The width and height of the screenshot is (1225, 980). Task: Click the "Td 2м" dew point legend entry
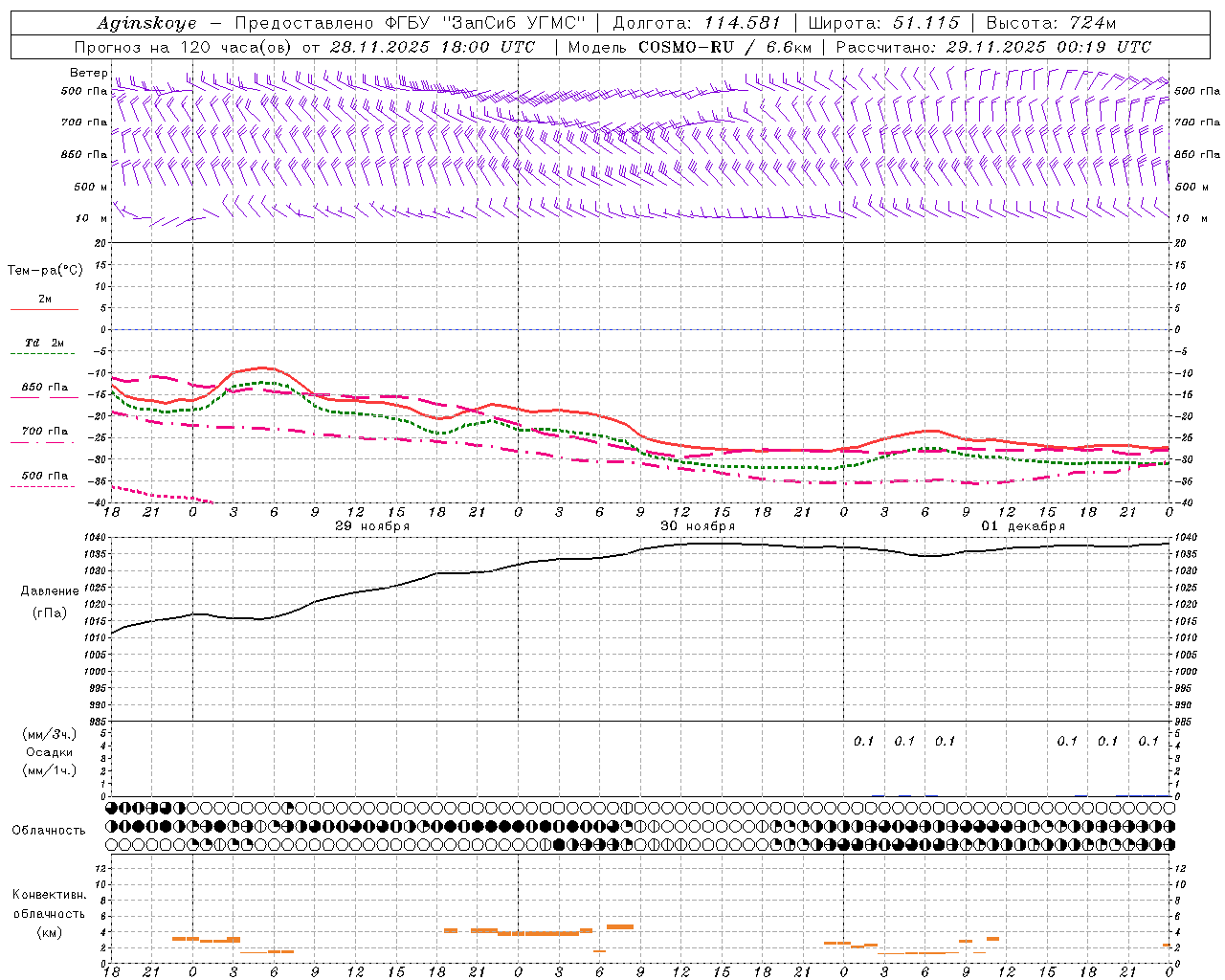(44, 343)
